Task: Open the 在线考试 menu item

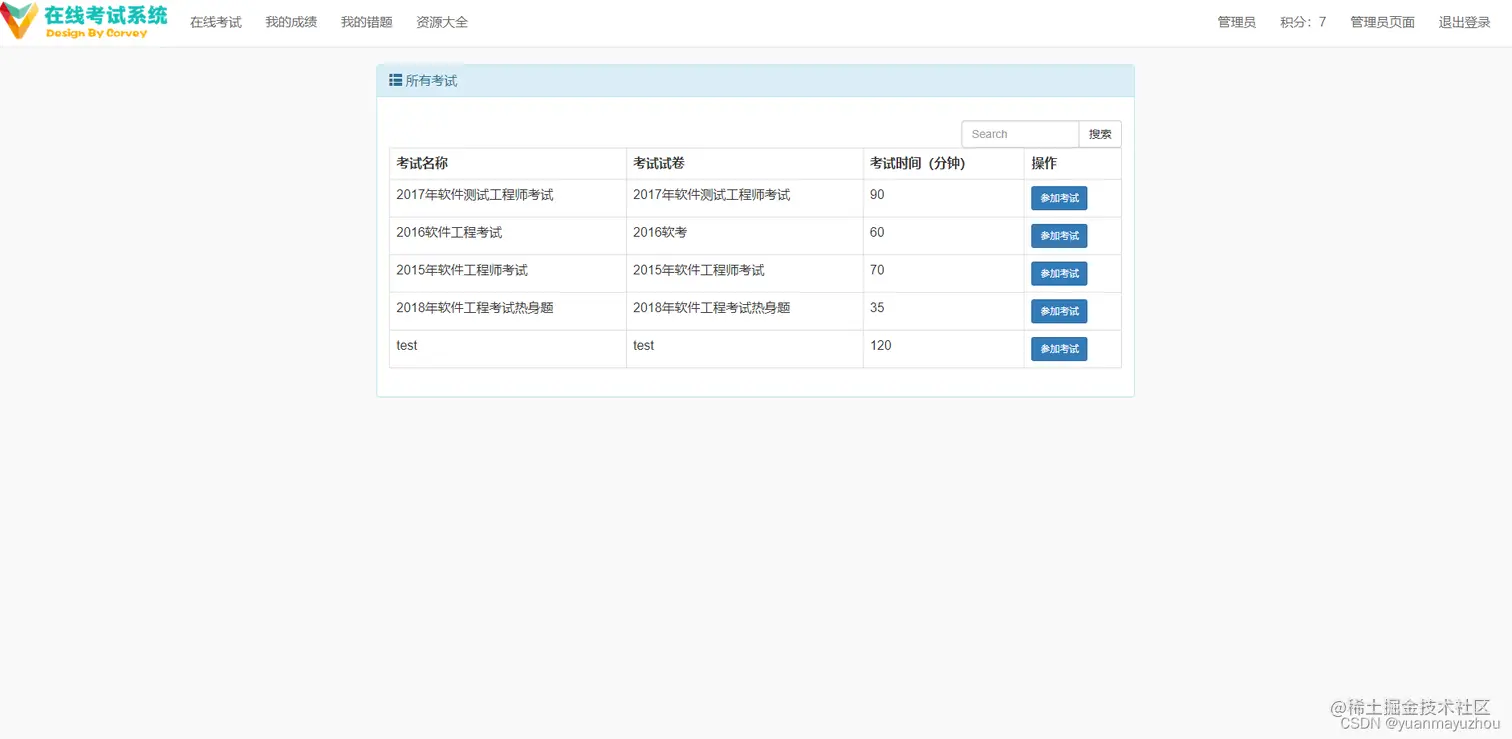Action: click(216, 22)
